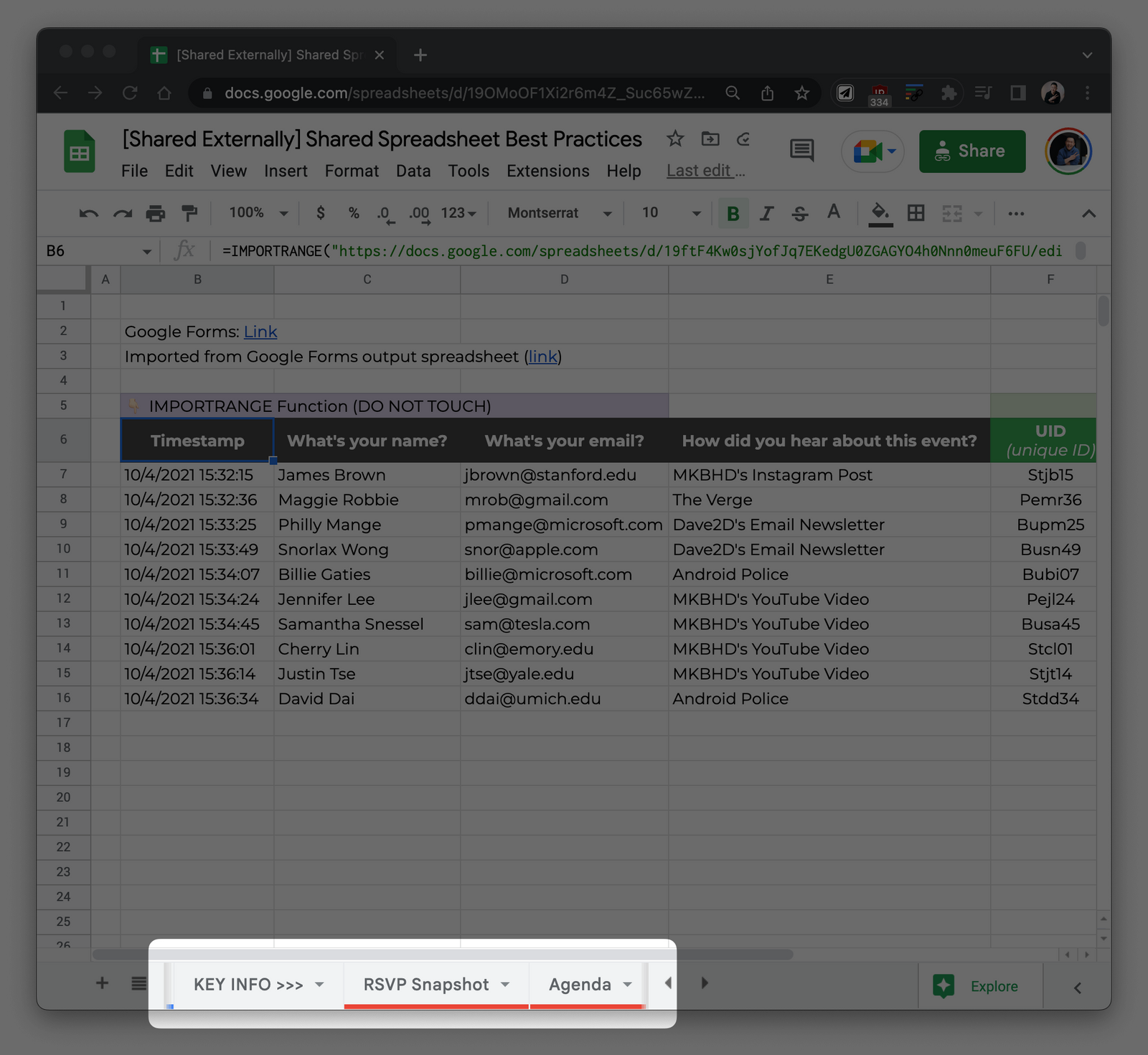Format value as currency
The height and width of the screenshot is (1055, 1148).
(x=320, y=213)
